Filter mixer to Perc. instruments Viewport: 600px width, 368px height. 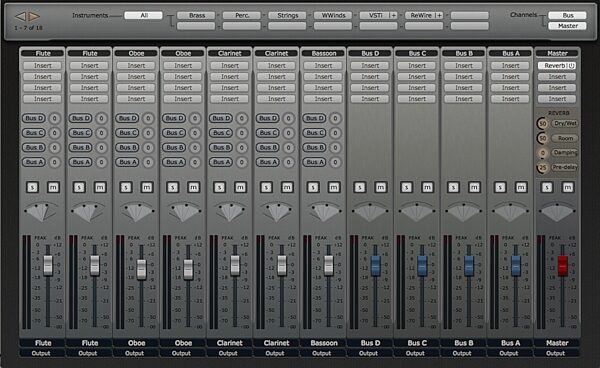[x=242, y=15]
